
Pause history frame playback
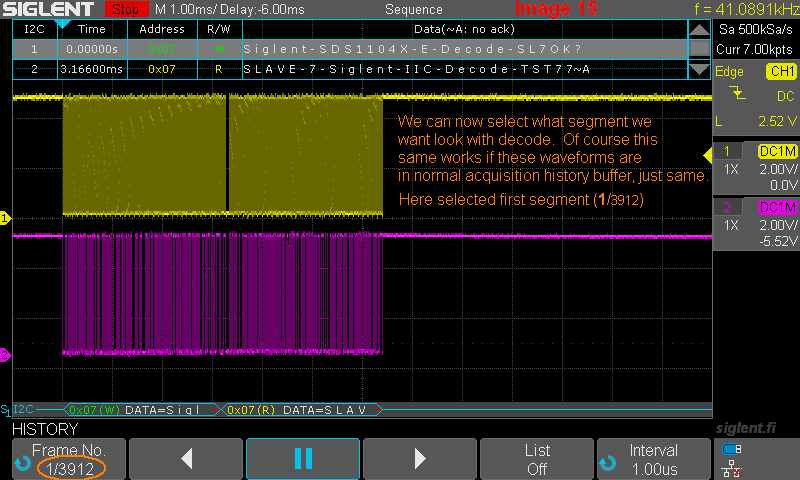[303, 459]
